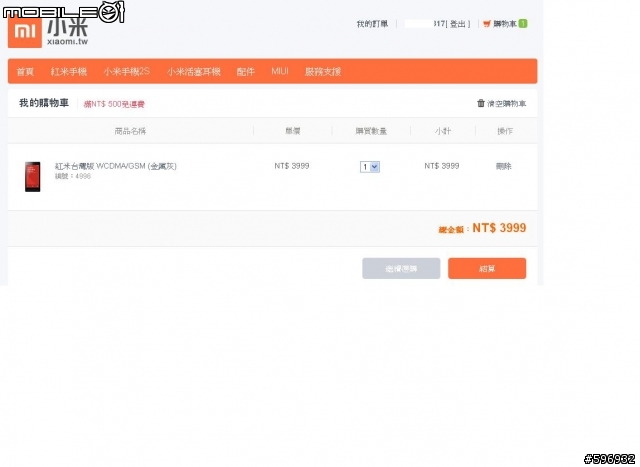The height and width of the screenshot is (467, 640).
Task: Click 購物車 cart link in header
Action: click(505, 24)
